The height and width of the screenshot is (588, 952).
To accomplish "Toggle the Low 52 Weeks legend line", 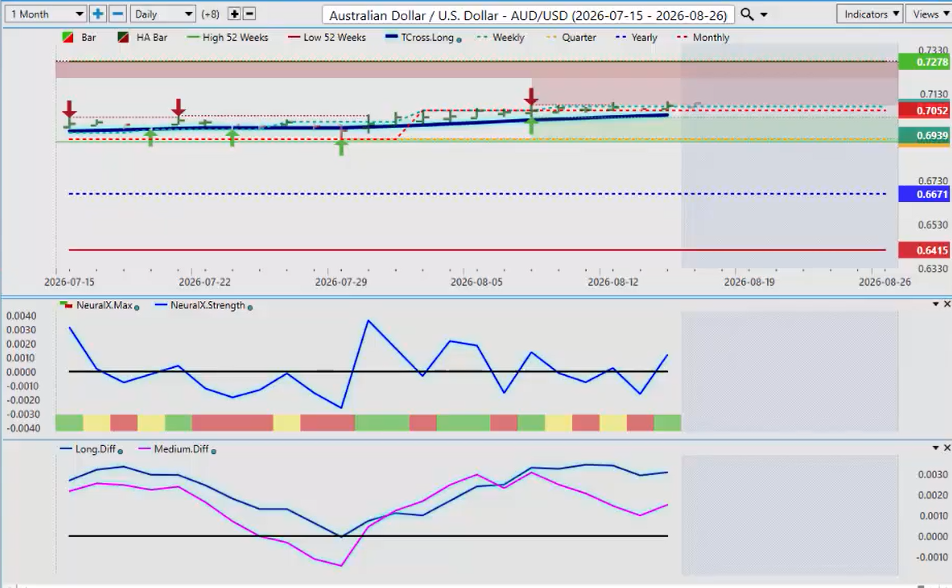I will 327,38.
